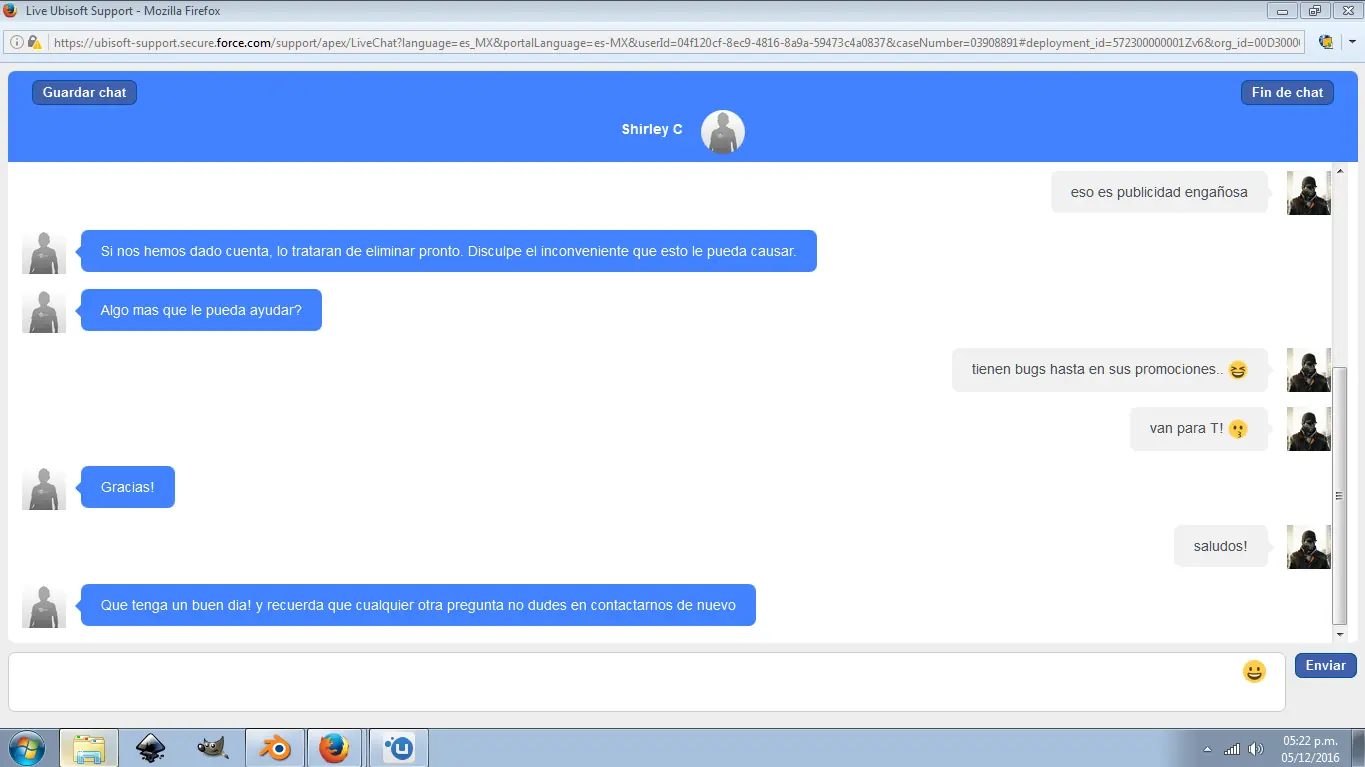Click the agent avatar next to 'Que tenga un buen dia!'

click(44, 605)
